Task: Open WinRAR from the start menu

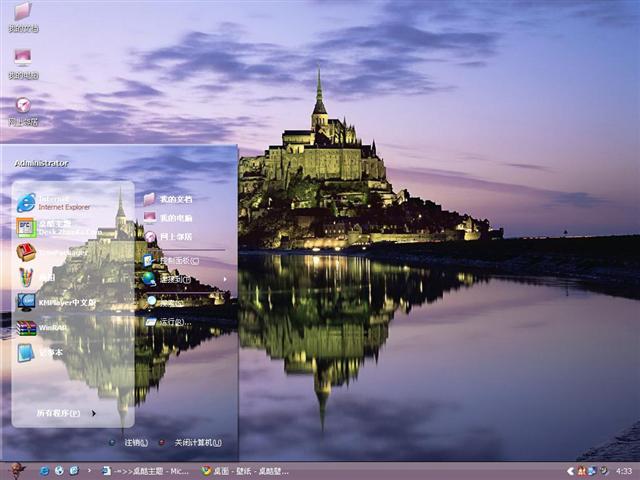Action: coord(42,328)
